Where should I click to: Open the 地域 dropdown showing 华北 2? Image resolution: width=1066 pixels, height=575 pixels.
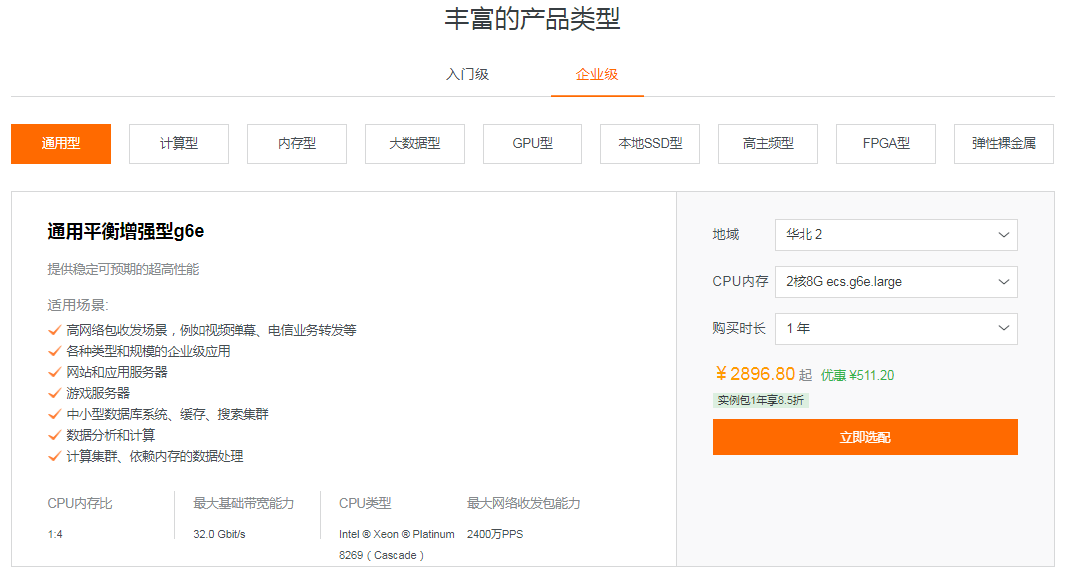[x=895, y=235]
